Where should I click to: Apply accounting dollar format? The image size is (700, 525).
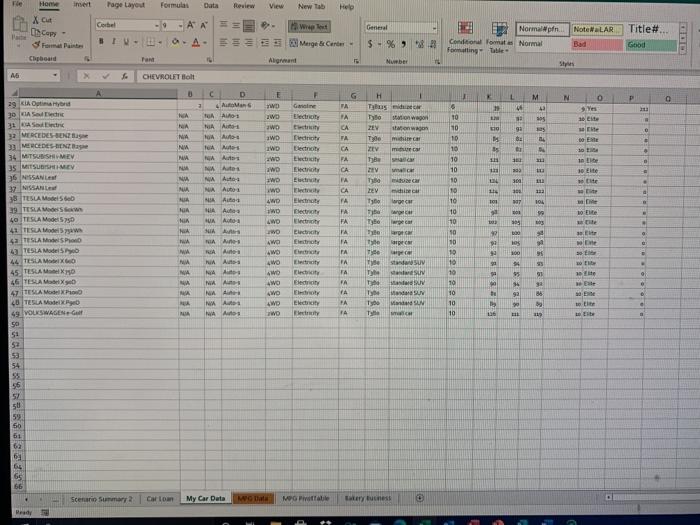[370, 44]
